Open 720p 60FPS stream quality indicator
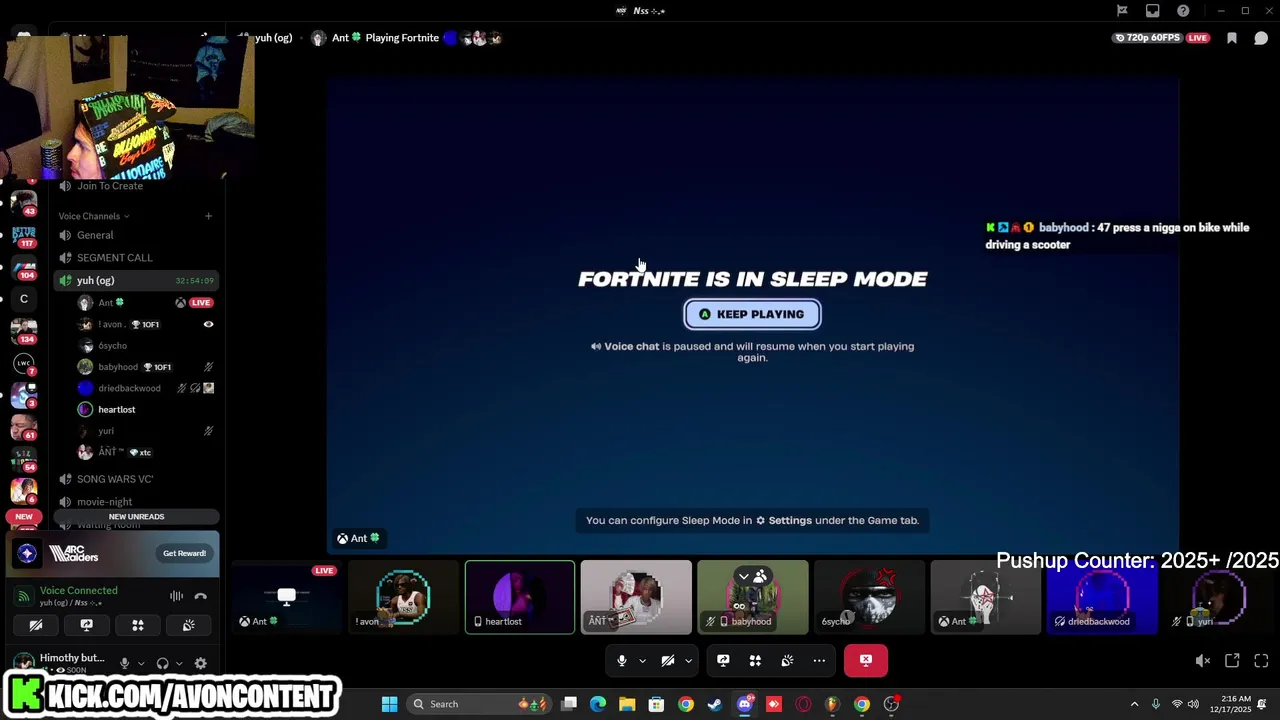This screenshot has width=1280, height=720. (1146, 38)
